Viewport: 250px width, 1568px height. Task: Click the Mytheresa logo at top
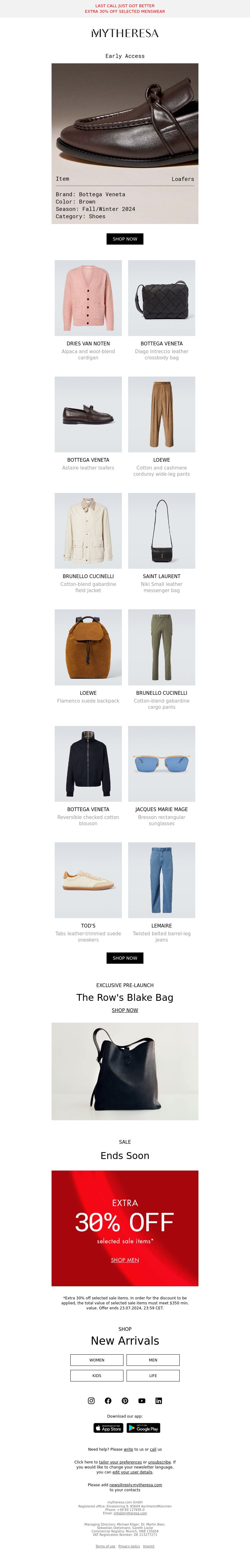point(125,33)
